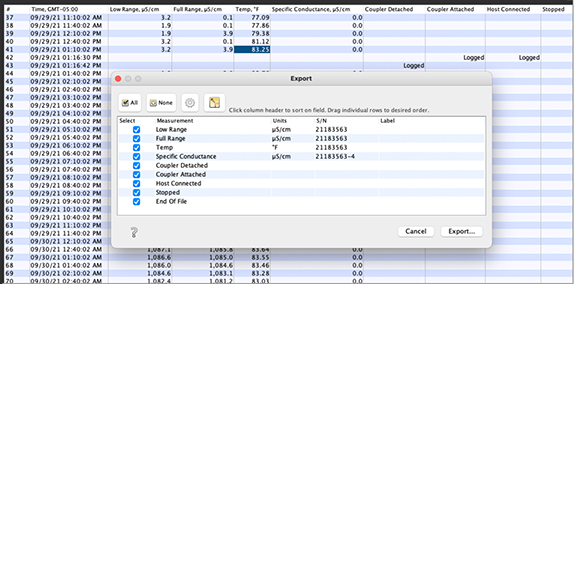Click the 1,086.6 low range value
This screenshot has height=575, width=575.
pyautogui.click(x=159, y=257)
